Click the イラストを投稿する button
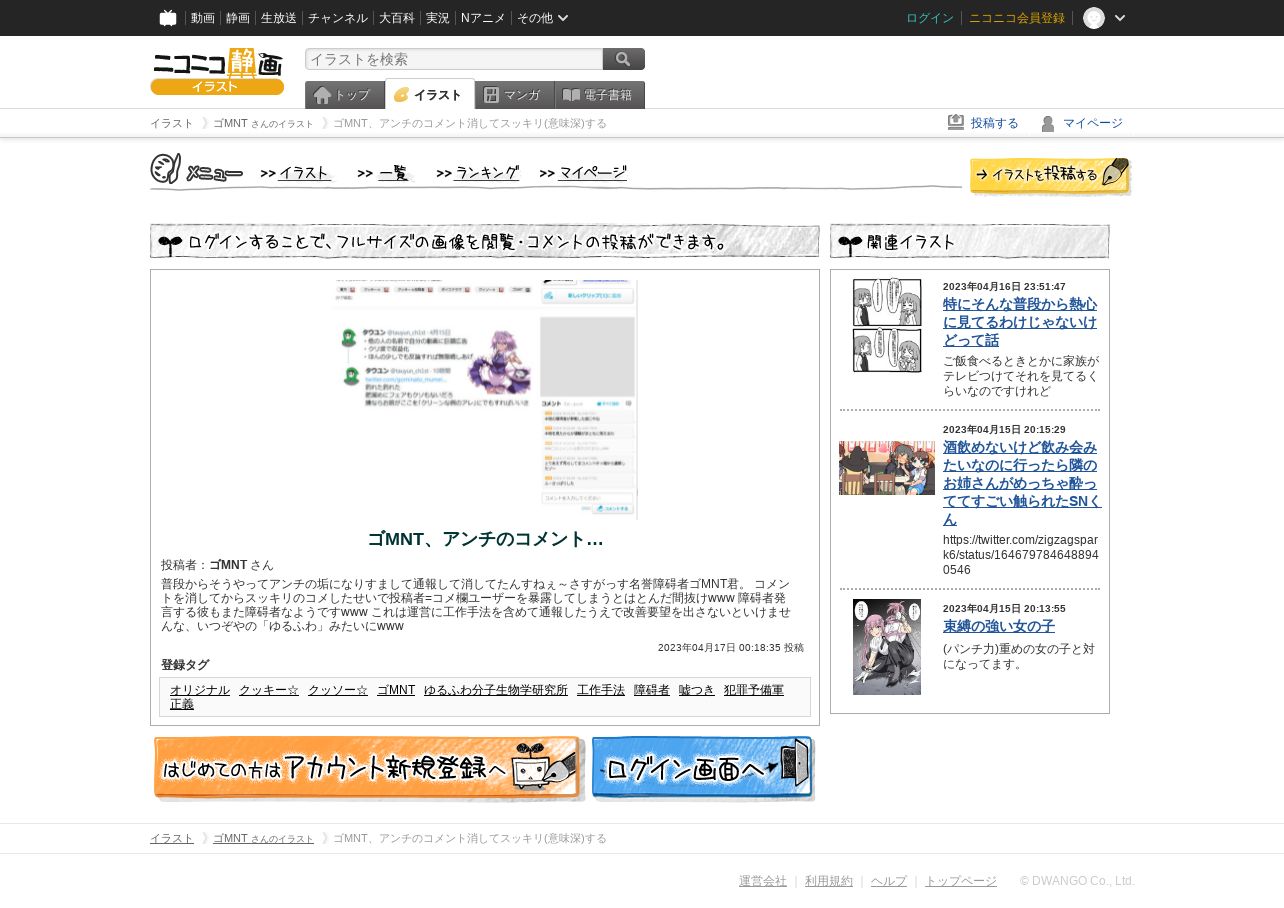 1050,176
